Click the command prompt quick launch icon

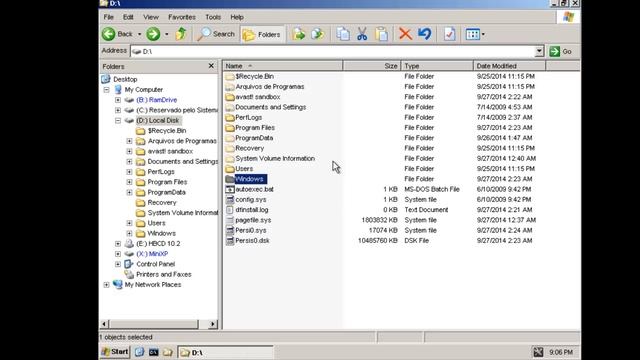[153, 352]
